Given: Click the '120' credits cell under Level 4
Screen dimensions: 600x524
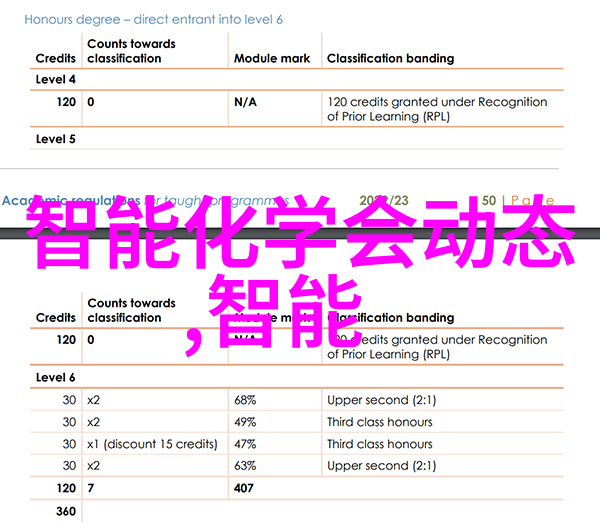Looking at the screenshot, I should tap(66, 102).
